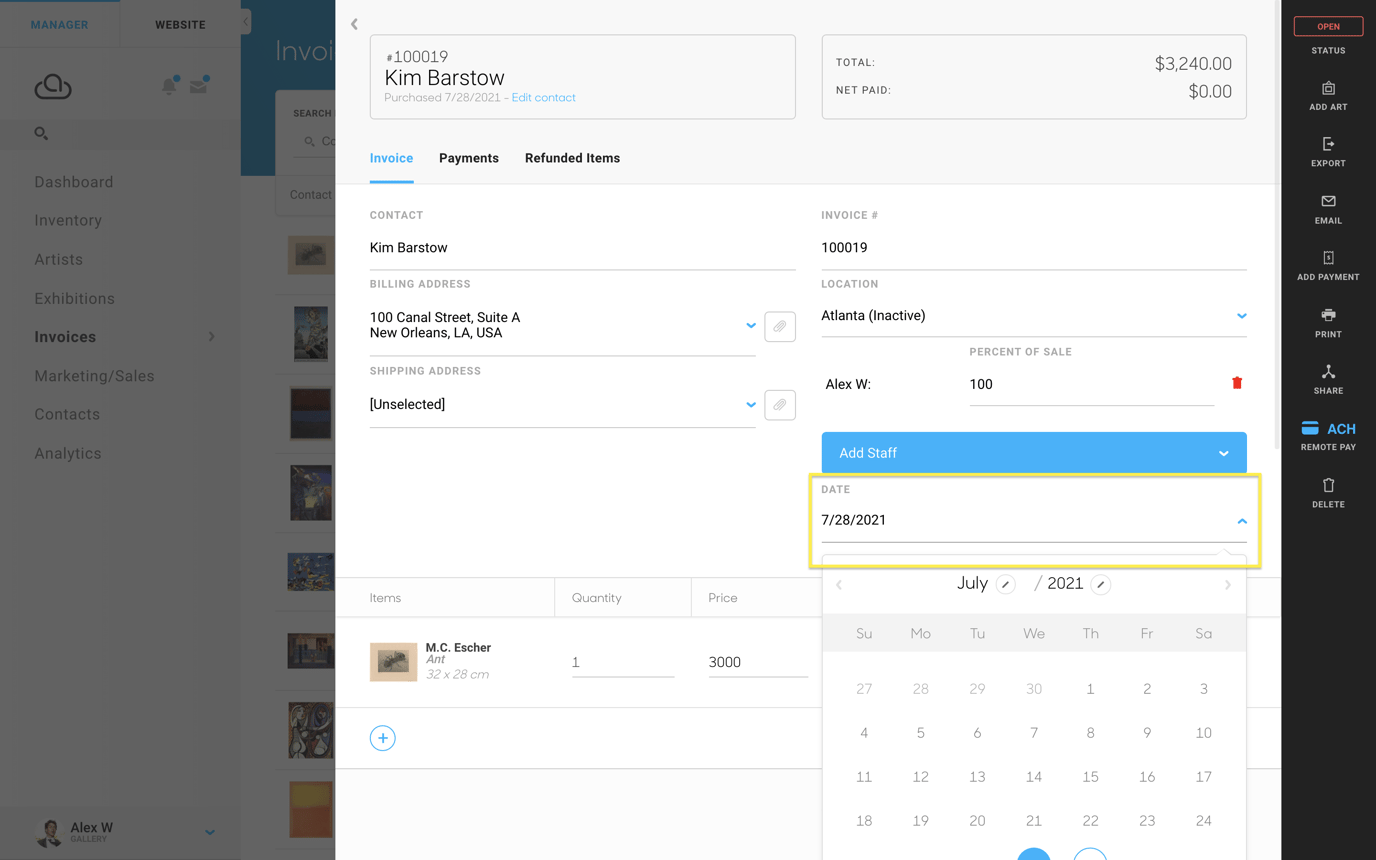Click the Add Art icon
The width and height of the screenshot is (1376, 860).
point(1328,90)
